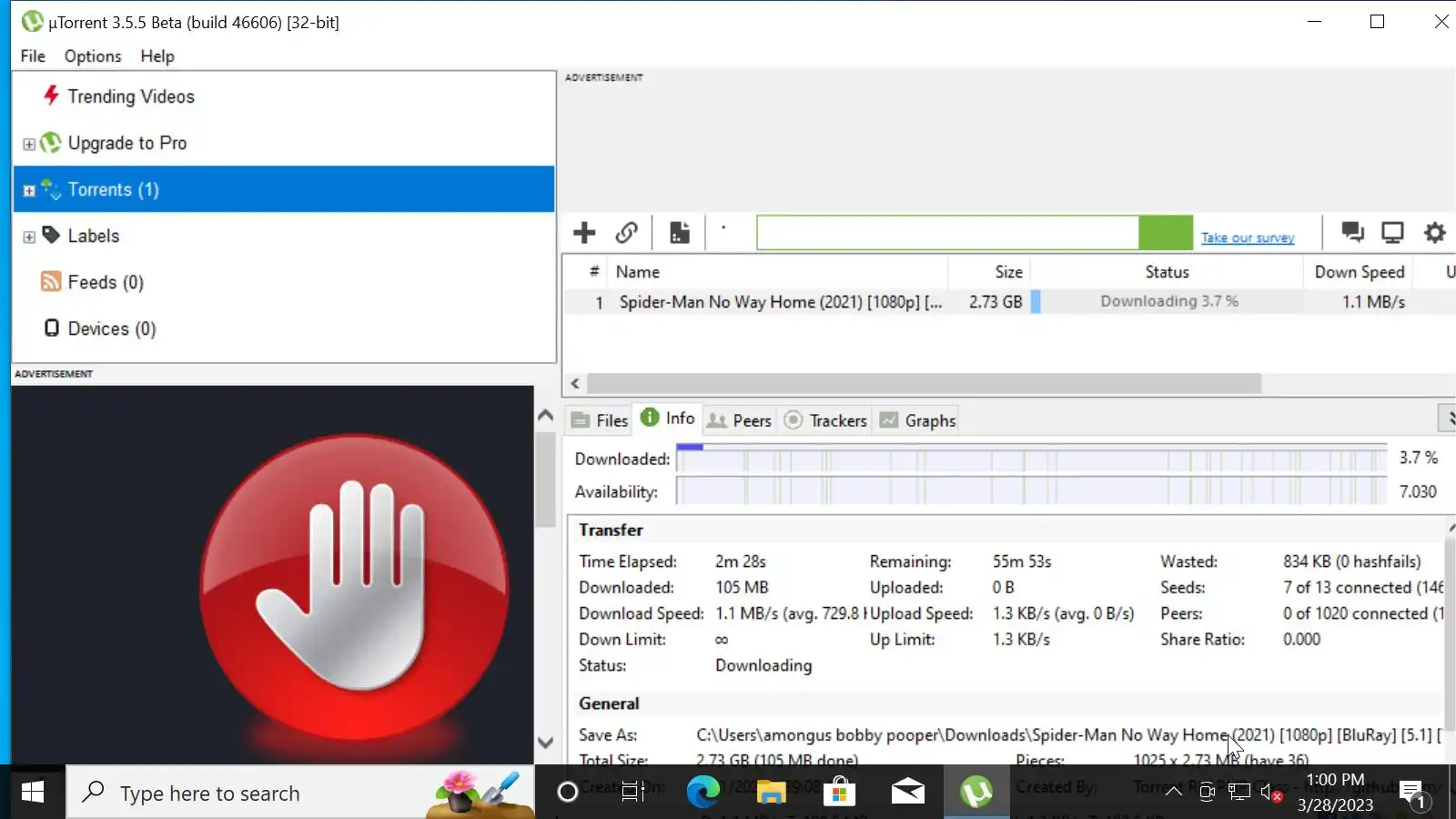The image size is (1456, 819).
Task: Sort torrents by the Name column header
Action: click(778, 272)
